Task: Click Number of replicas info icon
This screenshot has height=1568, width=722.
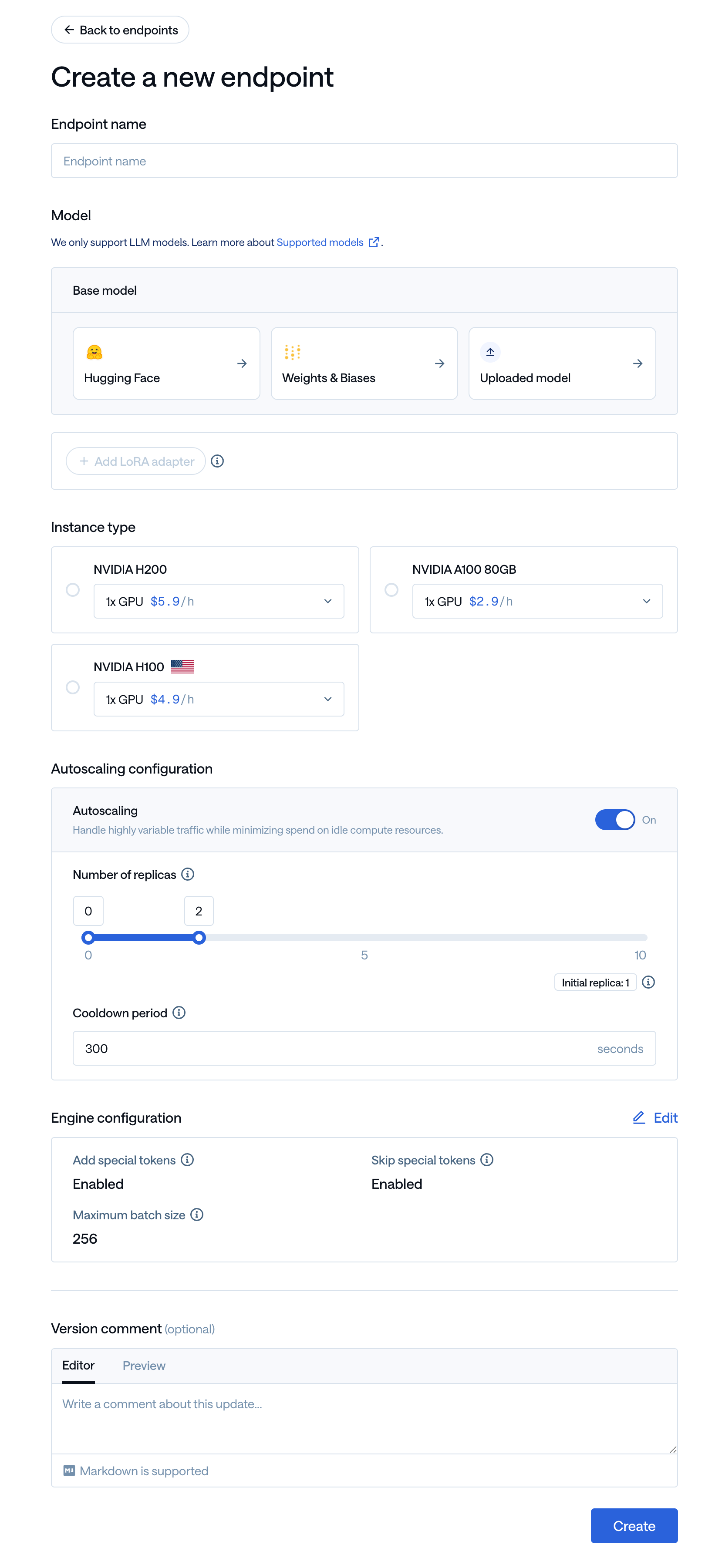Action: (x=188, y=874)
